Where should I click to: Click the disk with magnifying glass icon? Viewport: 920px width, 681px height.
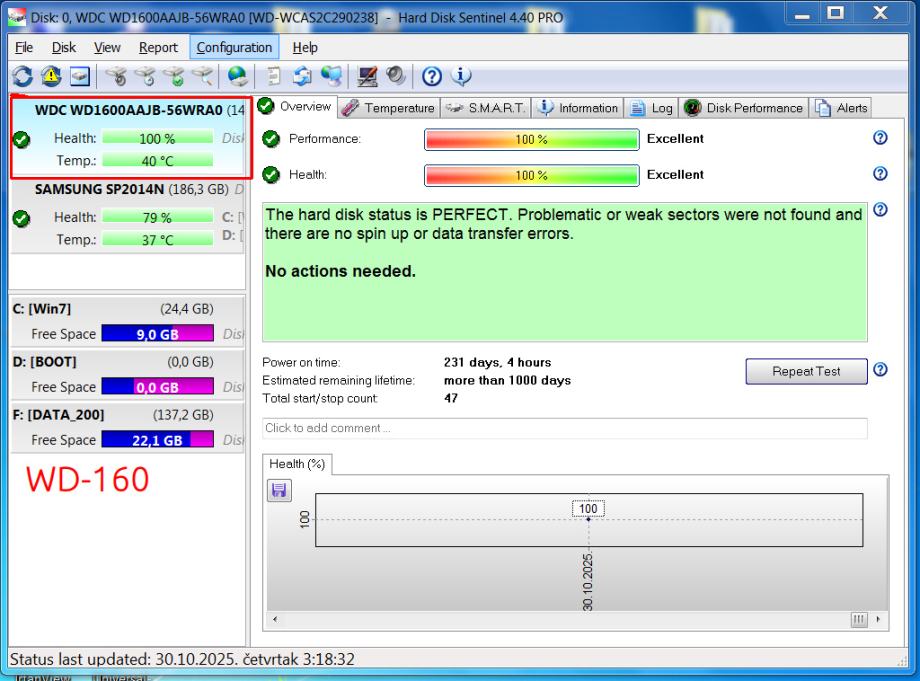(x=202, y=76)
